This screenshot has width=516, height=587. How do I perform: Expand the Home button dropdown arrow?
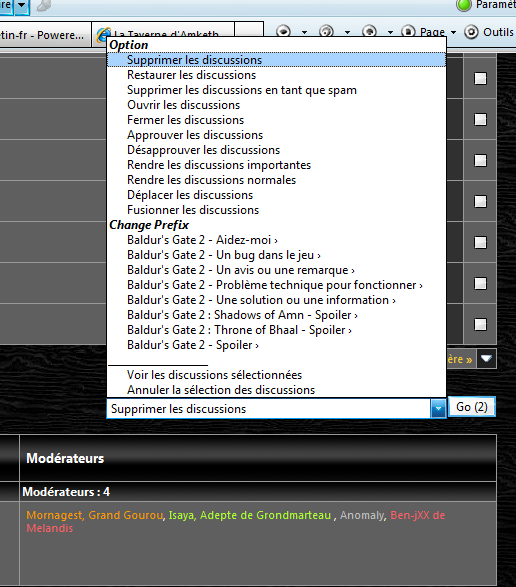pos(304,33)
